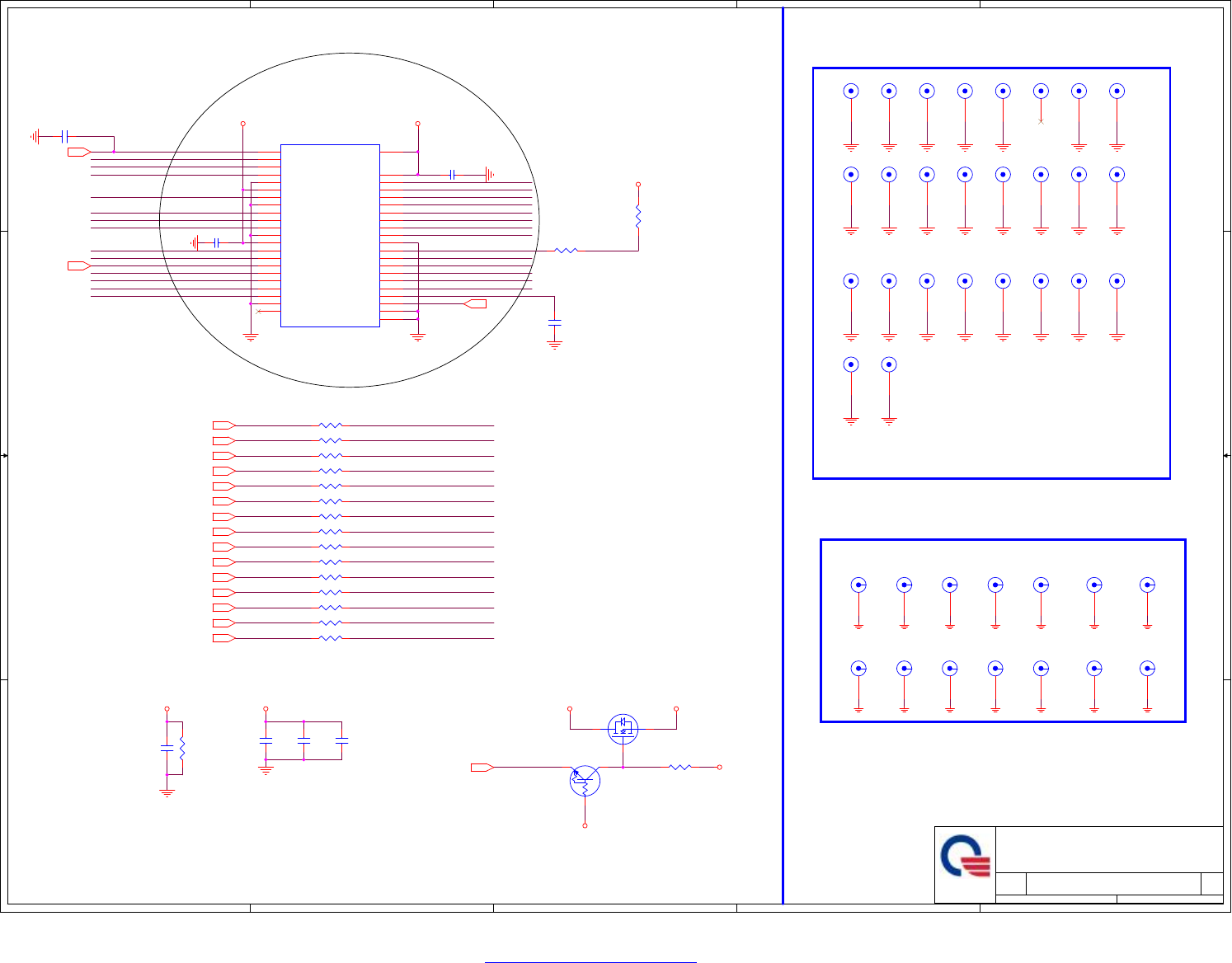Click the output terminal after the collector resistor
Viewport: 1232px width, 963px height.
720,768
